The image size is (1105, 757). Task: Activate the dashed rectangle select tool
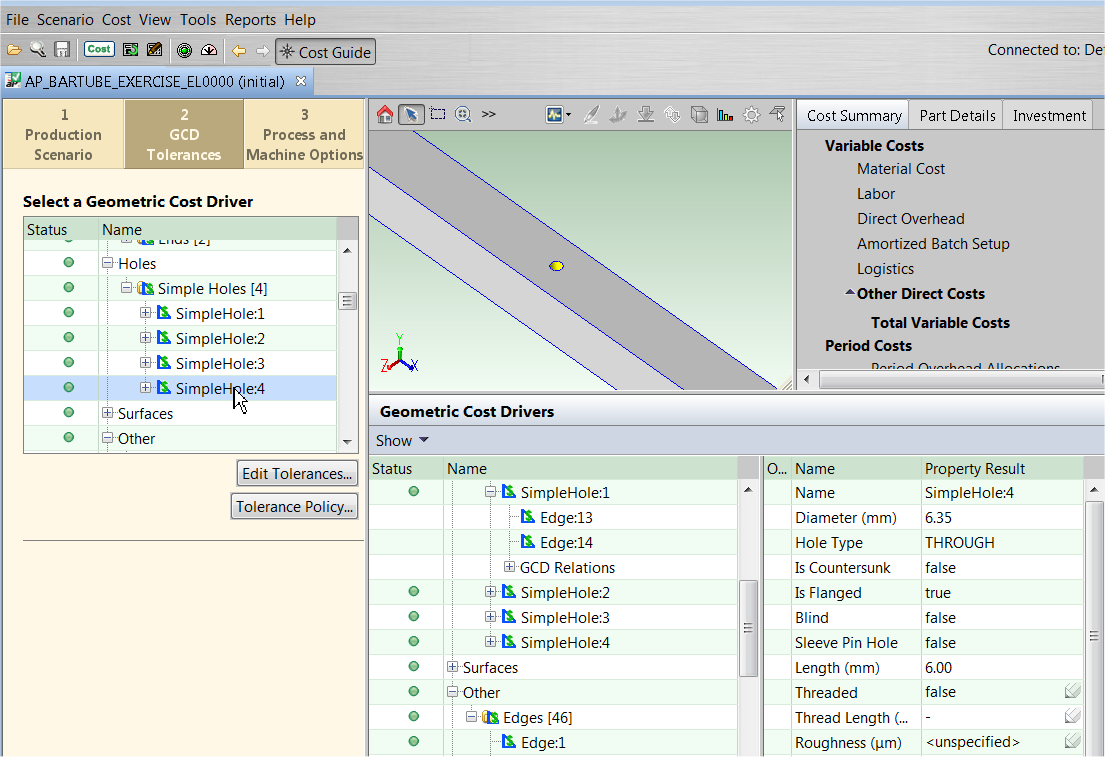point(438,115)
